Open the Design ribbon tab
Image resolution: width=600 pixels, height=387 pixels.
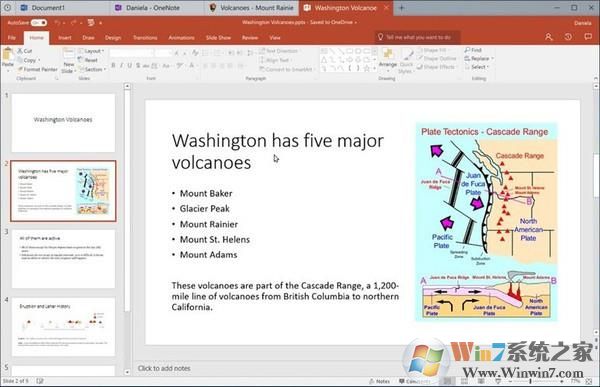113,38
